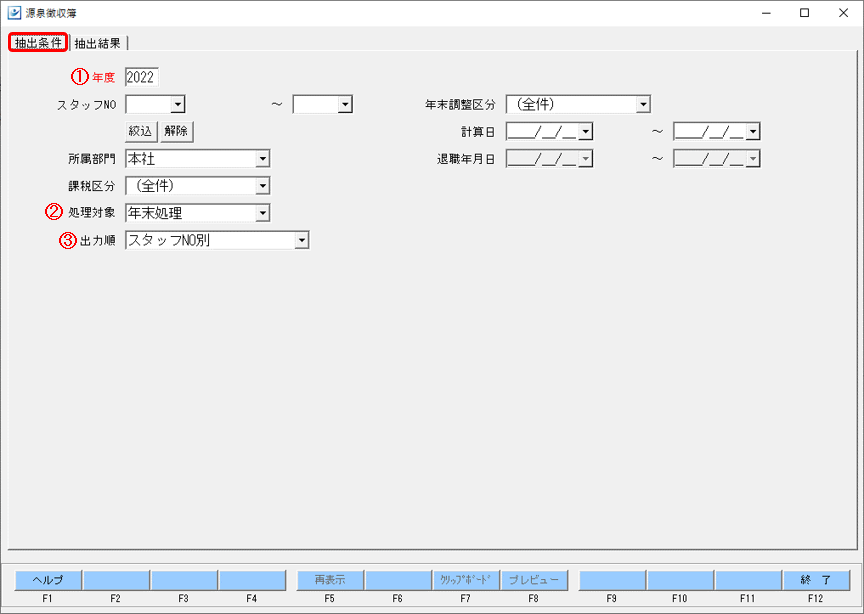The width and height of the screenshot is (864, 614).
Task: Click the 解除 button
Action: pyautogui.click(x=176, y=131)
